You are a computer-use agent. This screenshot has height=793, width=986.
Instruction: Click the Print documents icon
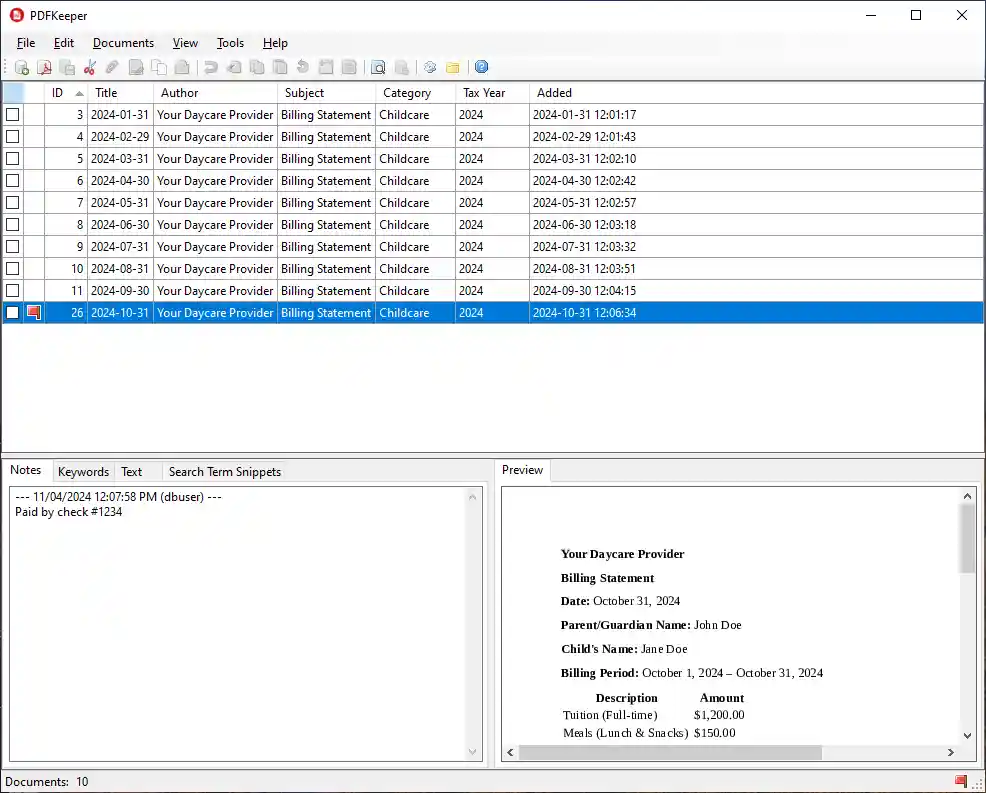401,67
